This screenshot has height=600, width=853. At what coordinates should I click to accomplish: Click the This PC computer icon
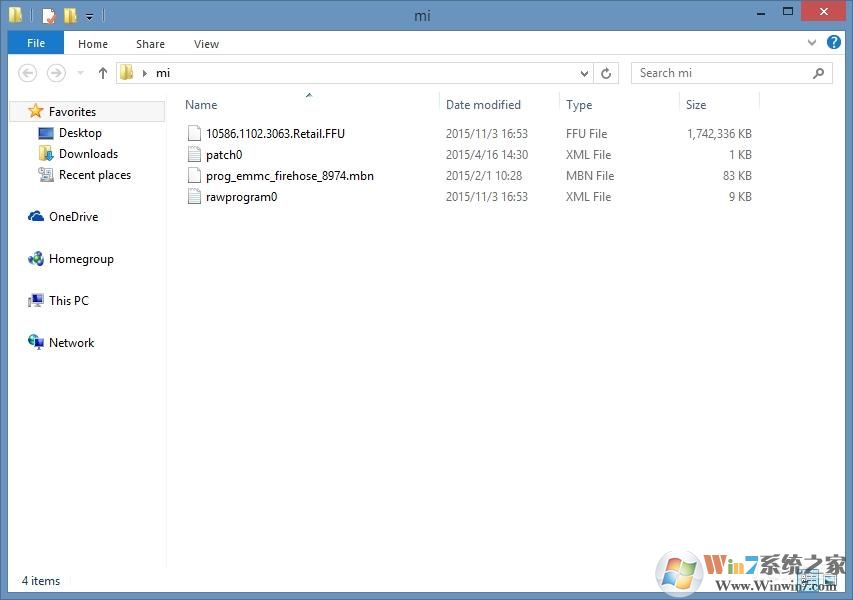[36, 300]
